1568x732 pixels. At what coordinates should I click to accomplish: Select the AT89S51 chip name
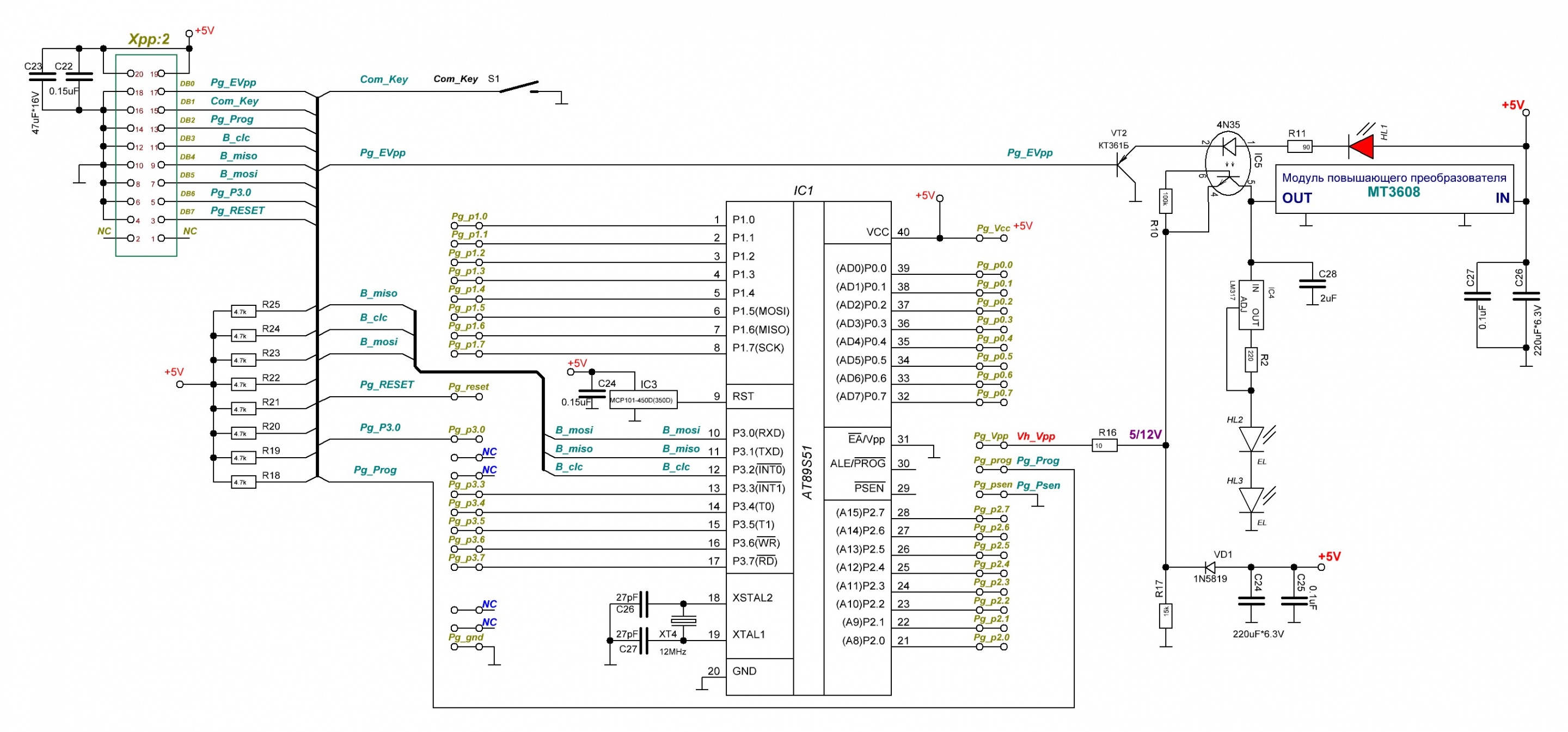tap(808, 473)
